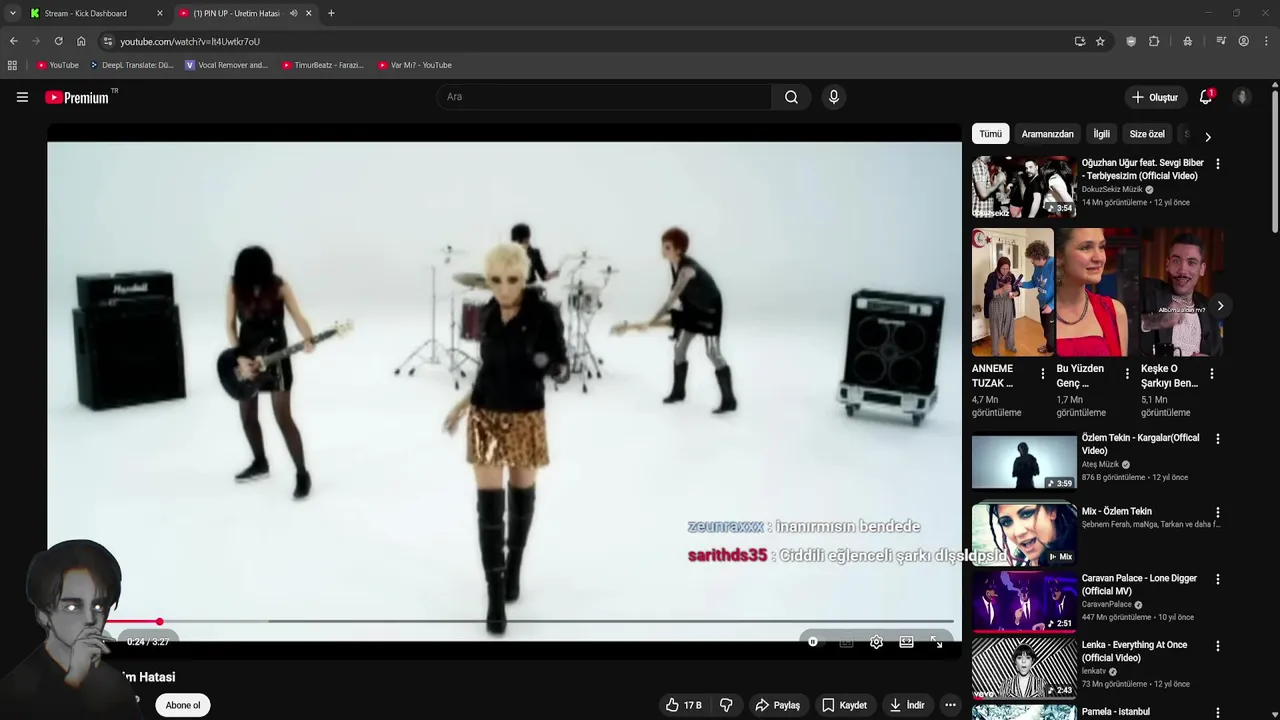Toggle the autoplay switch in player

coord(813,642)
